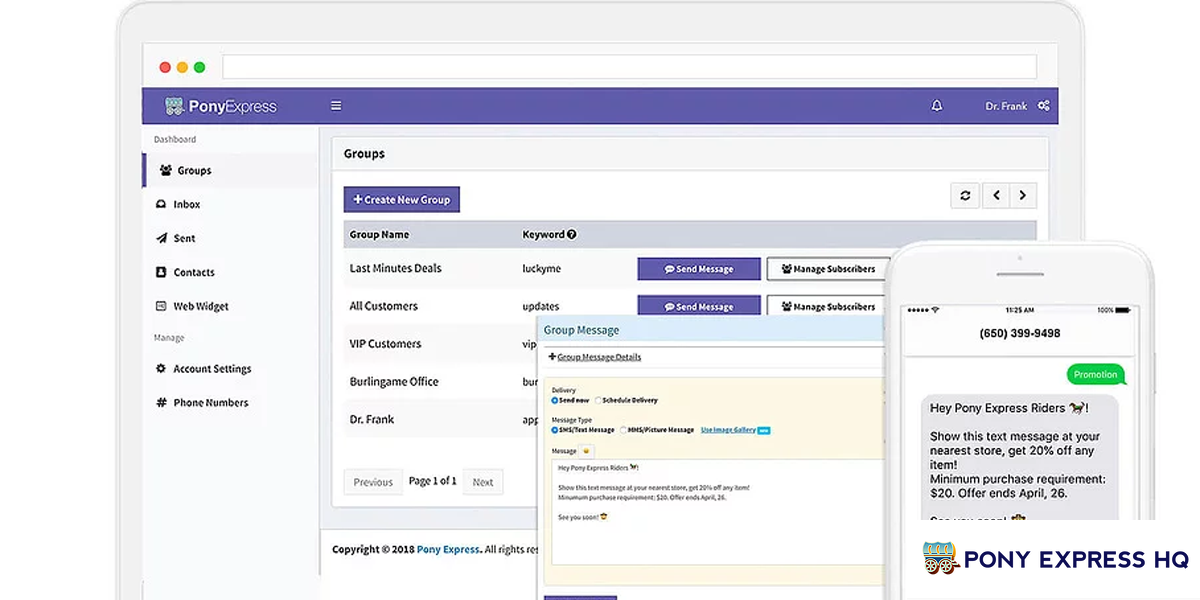This screenshot has height=600, width=1200.
Task: Click Send Message for Last Minutes Deals
Action: coord(699,269)
